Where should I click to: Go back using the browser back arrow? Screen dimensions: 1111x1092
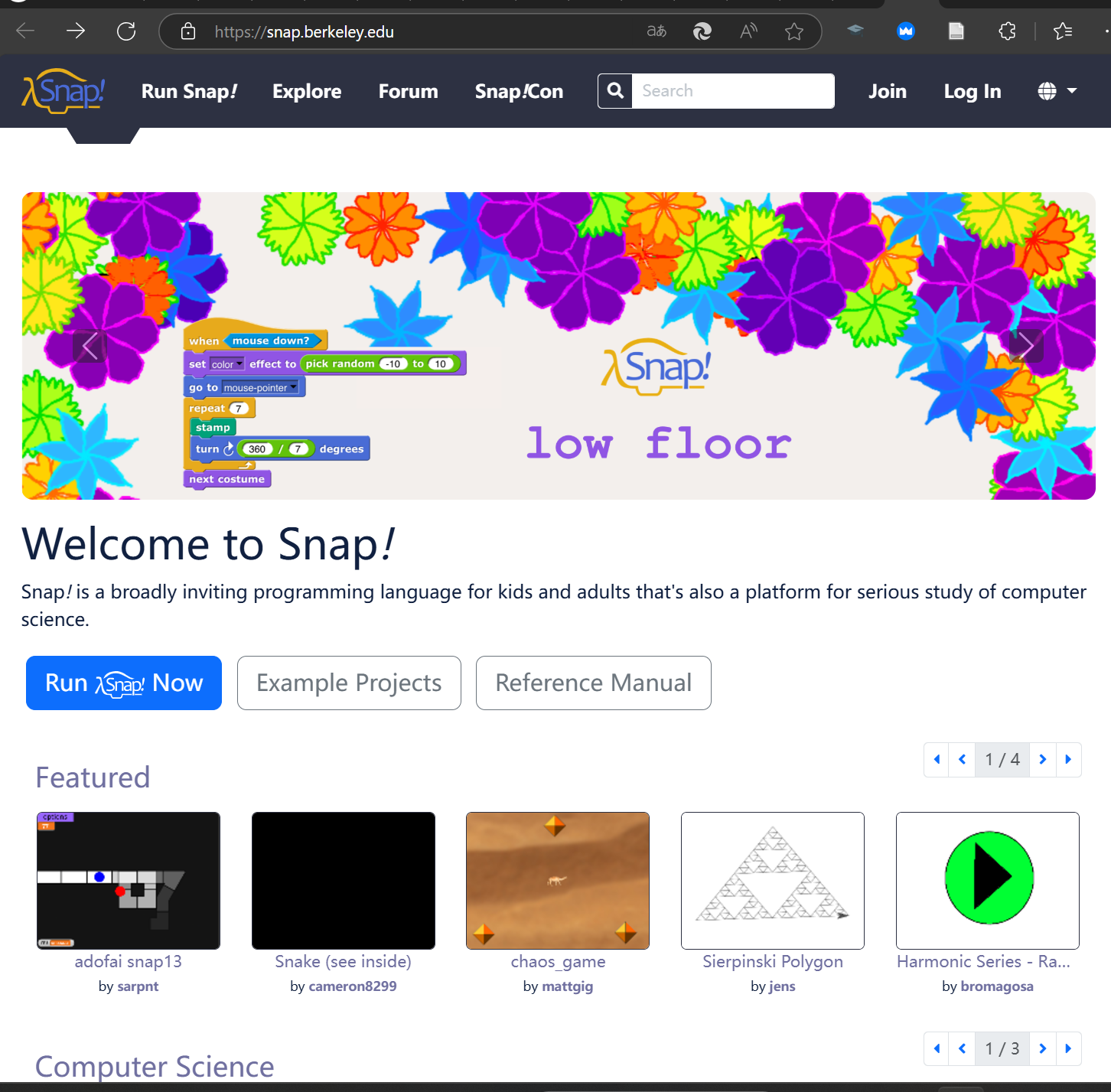point(25,31)
